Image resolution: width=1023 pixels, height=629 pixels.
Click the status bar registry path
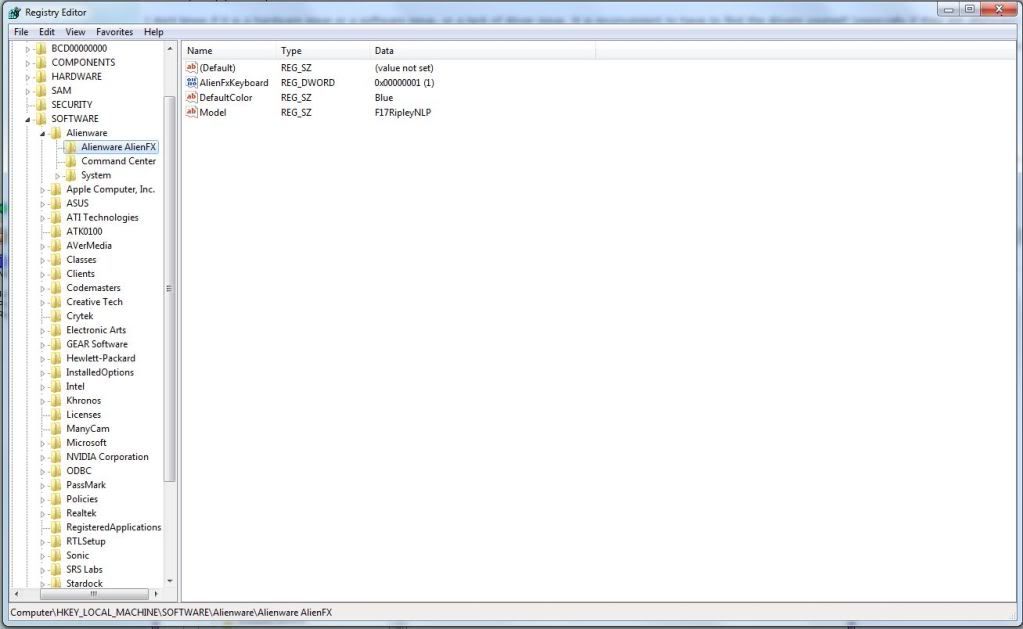171,612
